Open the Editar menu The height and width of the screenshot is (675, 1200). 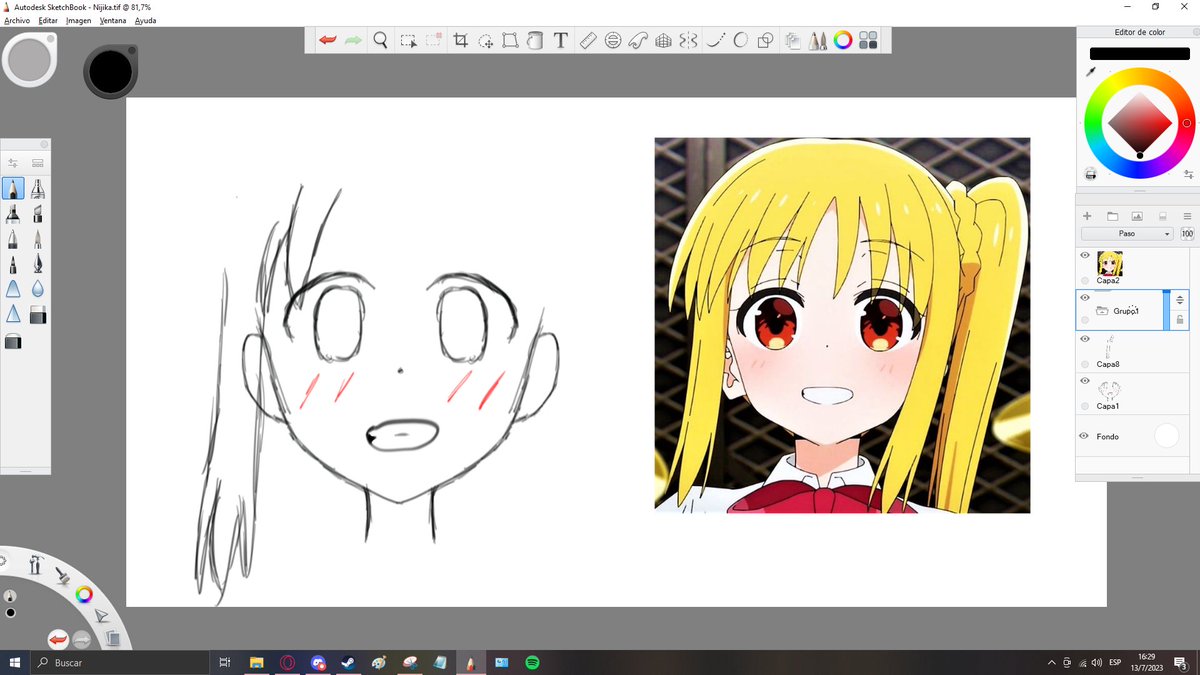tap(48, 20)
